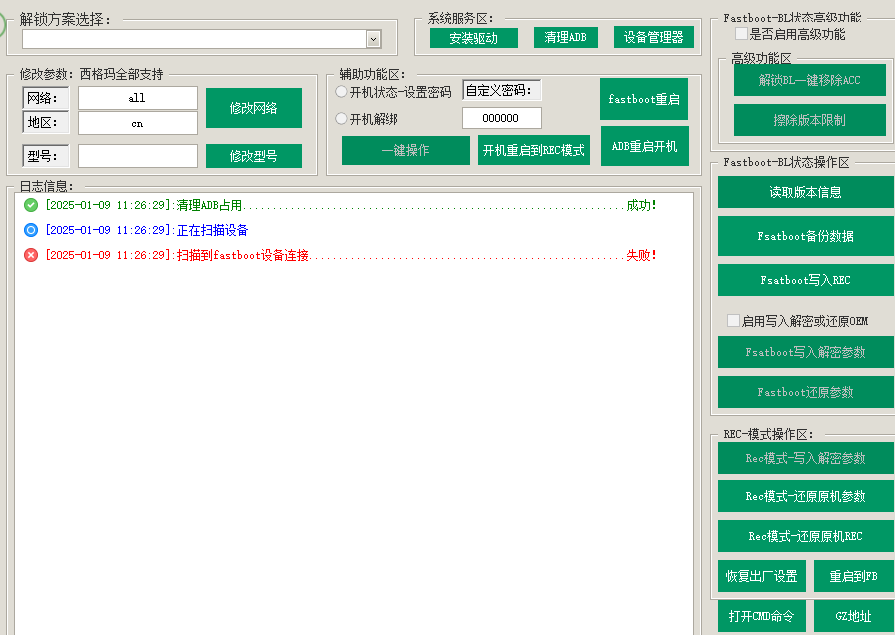Trigger the 一键操作 action
The height and width of the screenshot is (635, 895).
(406, 149)
